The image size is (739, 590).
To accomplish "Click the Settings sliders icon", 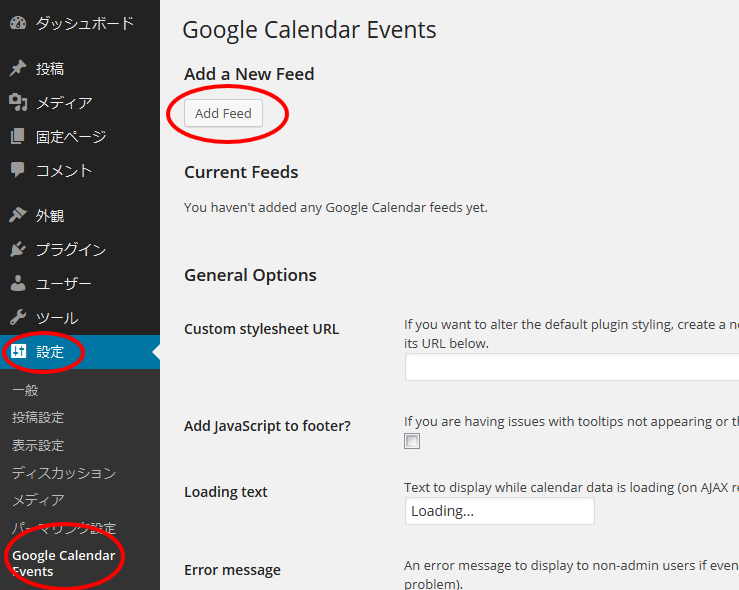I will tap(19, 352).
